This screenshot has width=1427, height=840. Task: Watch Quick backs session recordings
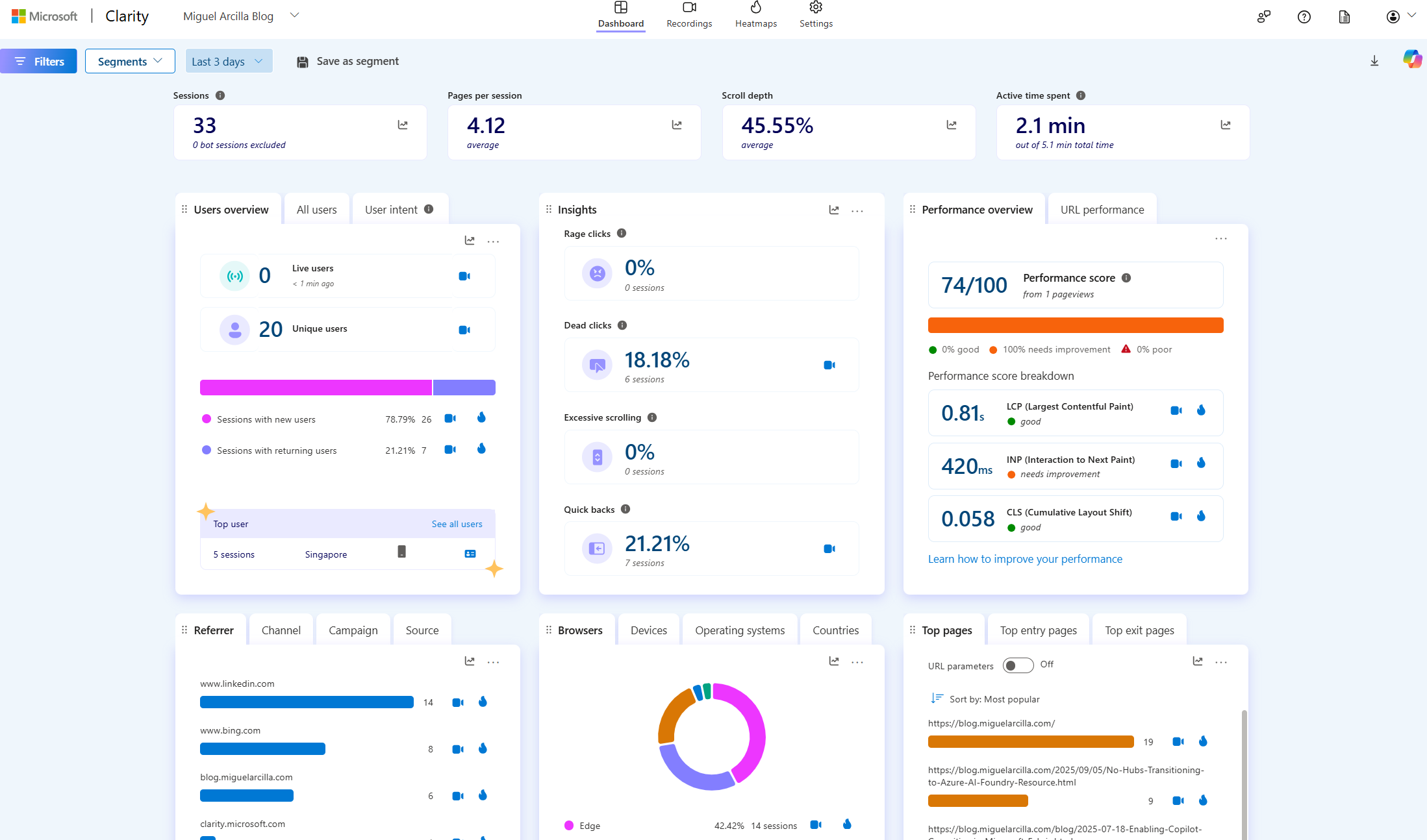point(829,549)
